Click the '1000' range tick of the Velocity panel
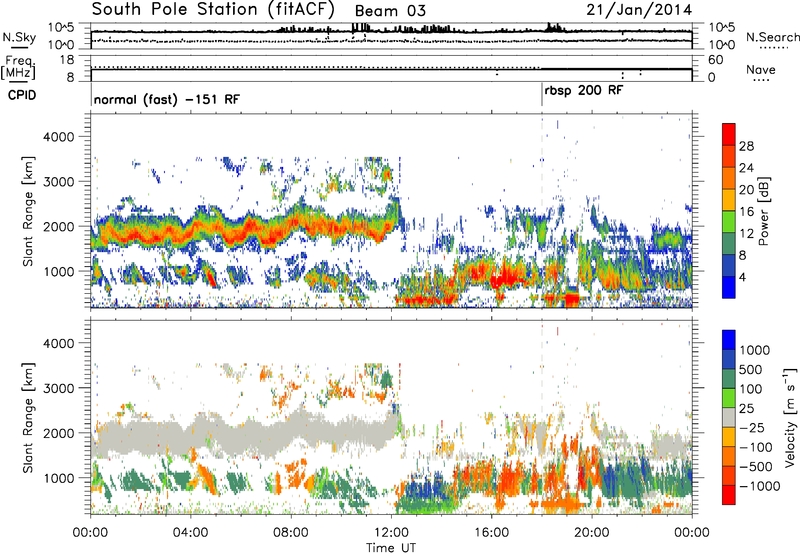Viewport: 800px width, 554px height. pyautogui.click(x=58, y=478)
